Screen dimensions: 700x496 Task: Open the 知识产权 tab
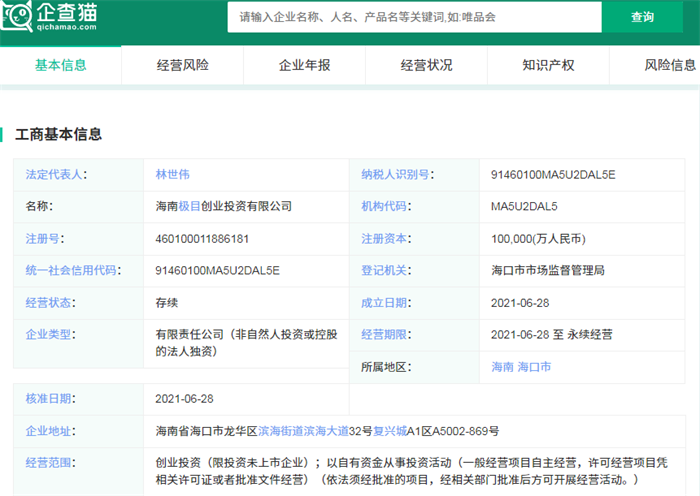[x=548, y=65]
